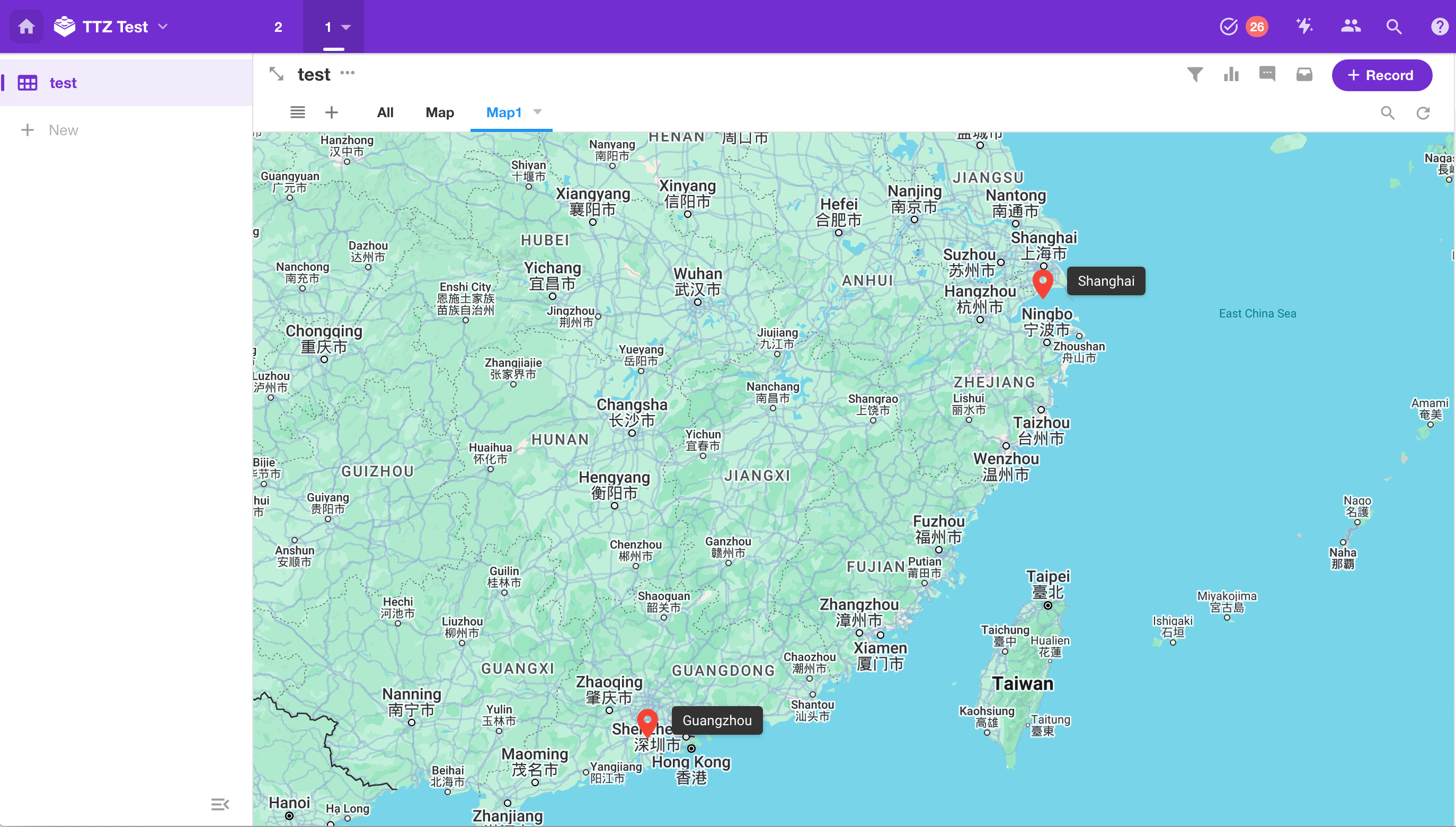This screenshot has height=827, width=1456.
Task: Open the filter funnel icon
Action: [x=1195, y=74]
